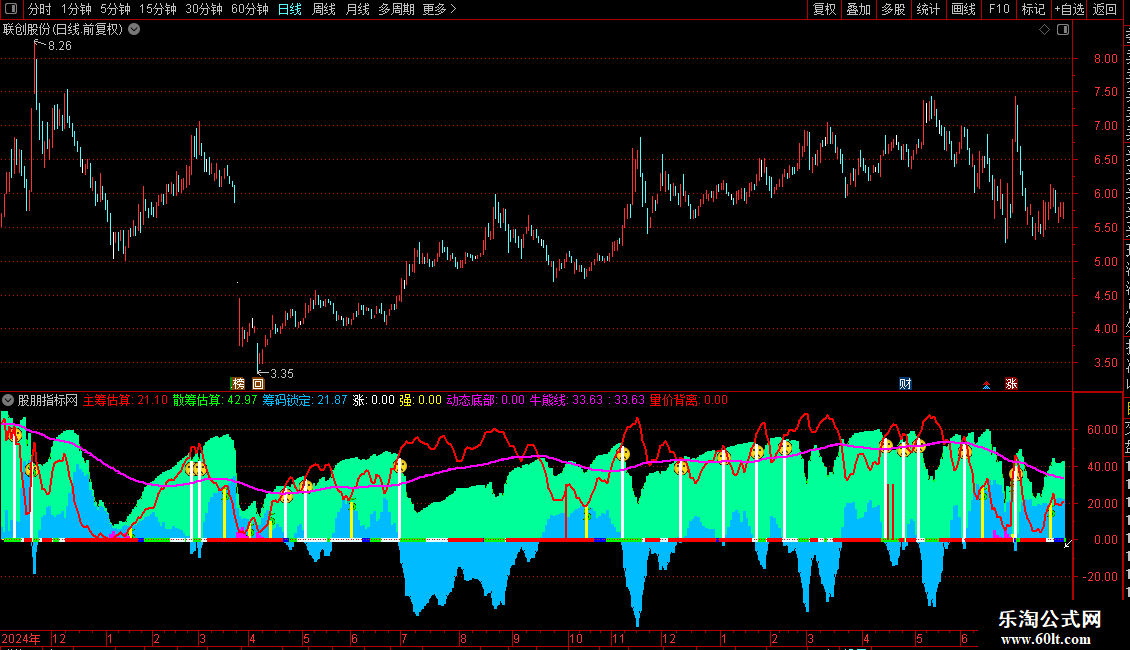The image size is (1130, 650).
Task: Select the 30分钟 period tab
Action: point(204,9)
